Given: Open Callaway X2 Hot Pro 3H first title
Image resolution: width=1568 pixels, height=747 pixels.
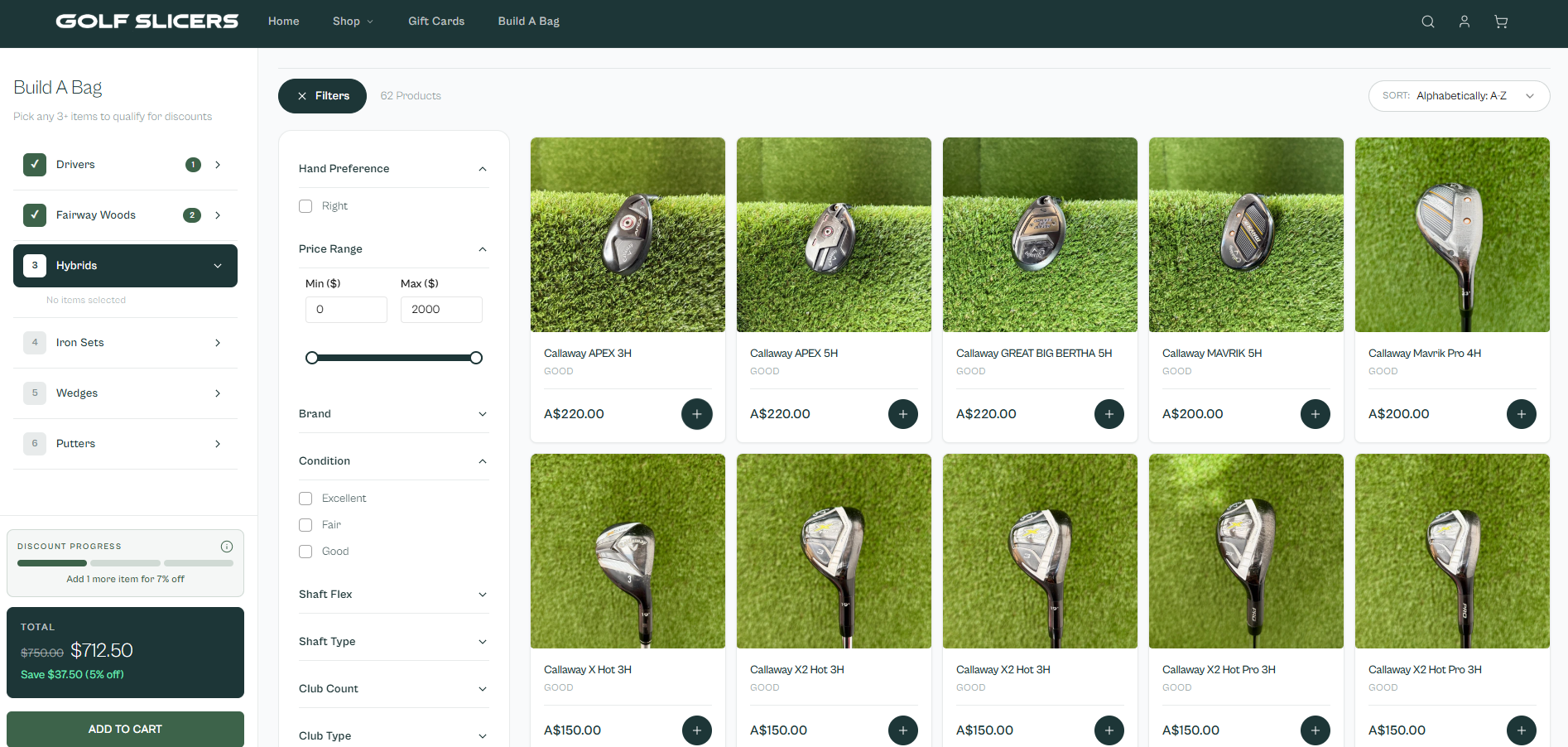Looking at the screenshot, I should (1219, 670).
